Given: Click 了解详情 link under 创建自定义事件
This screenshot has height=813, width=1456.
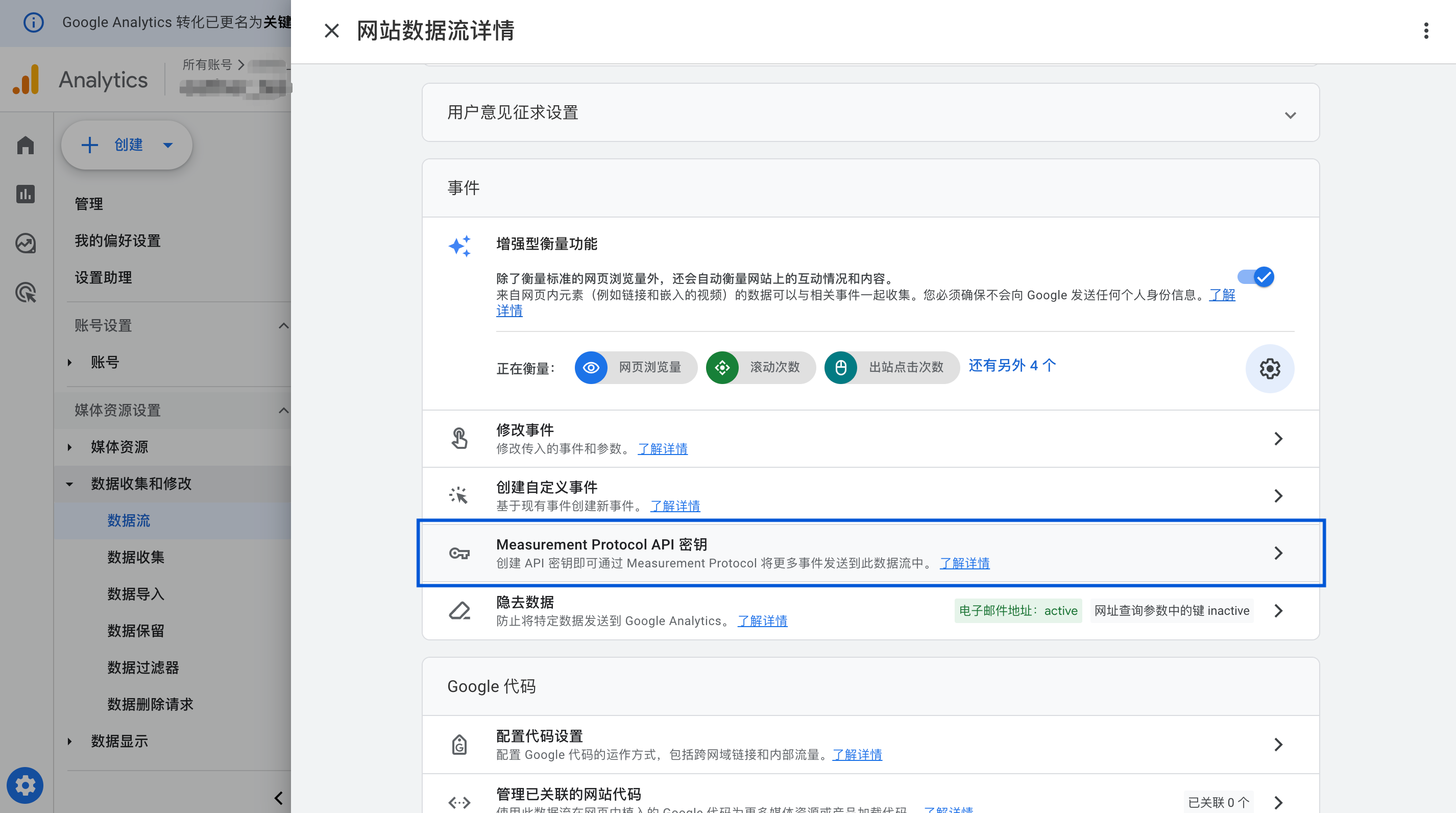Looking at the screenshot, I should [x=675, y=506].
